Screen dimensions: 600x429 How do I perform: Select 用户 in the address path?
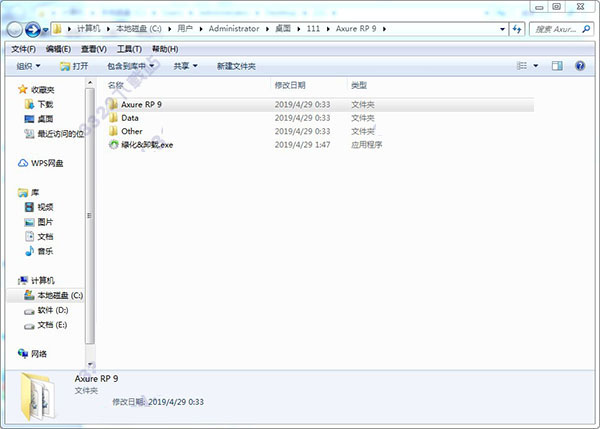point(185,29)
